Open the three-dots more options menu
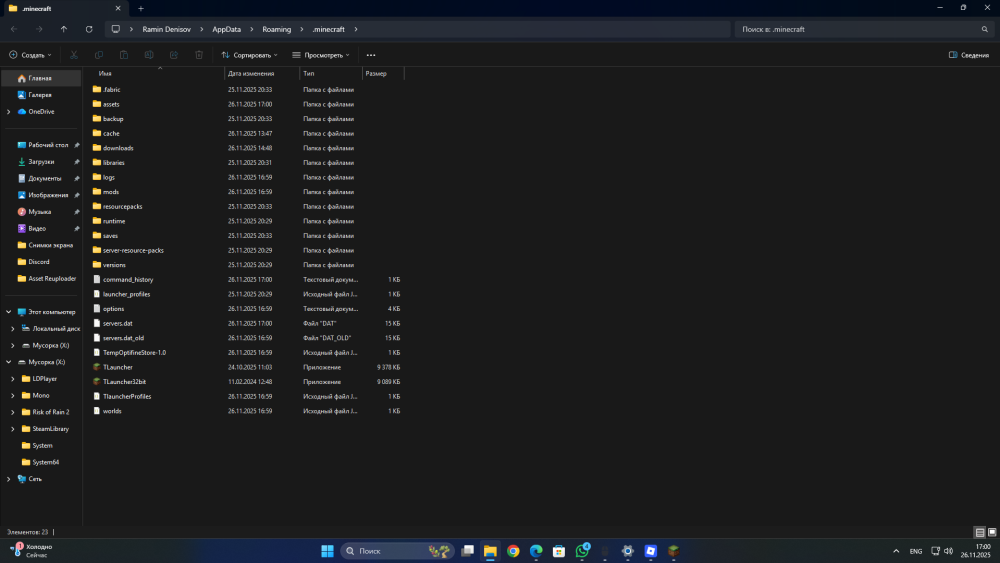Image resolution: width=1000 pixels, height=563 pixels. click(x=371, y=55)
